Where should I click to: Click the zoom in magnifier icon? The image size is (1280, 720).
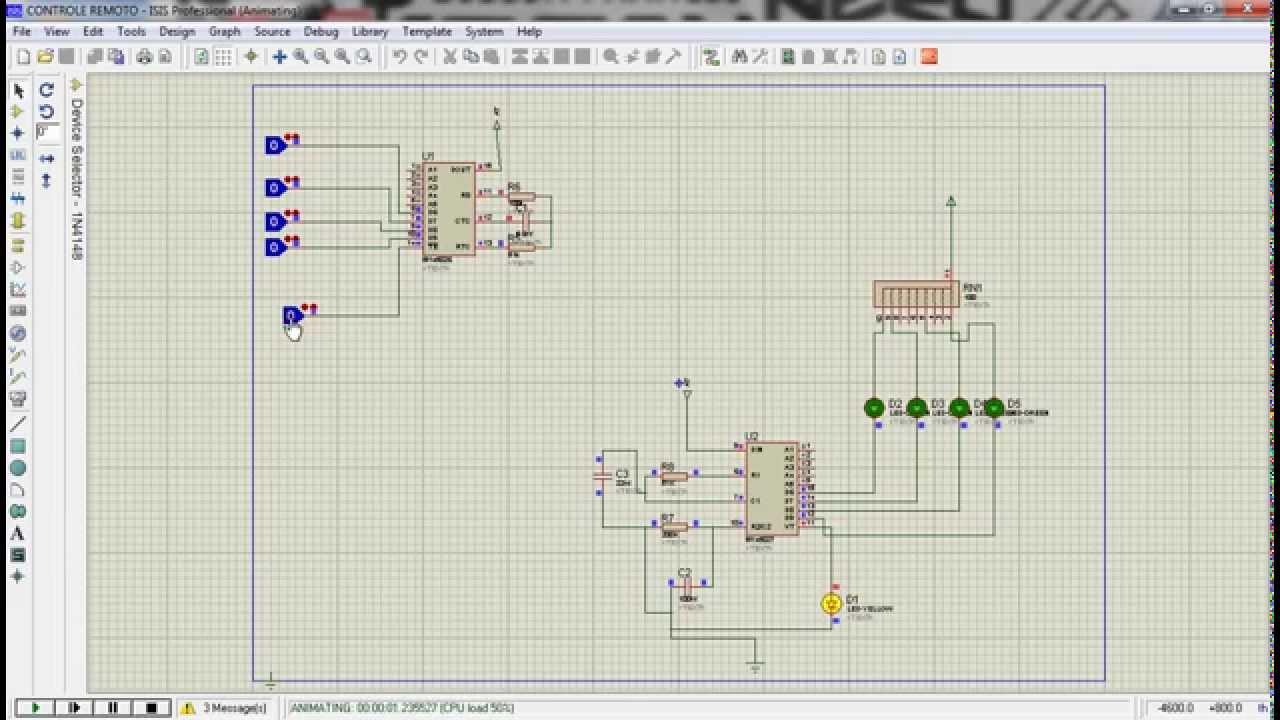[300, 57]
